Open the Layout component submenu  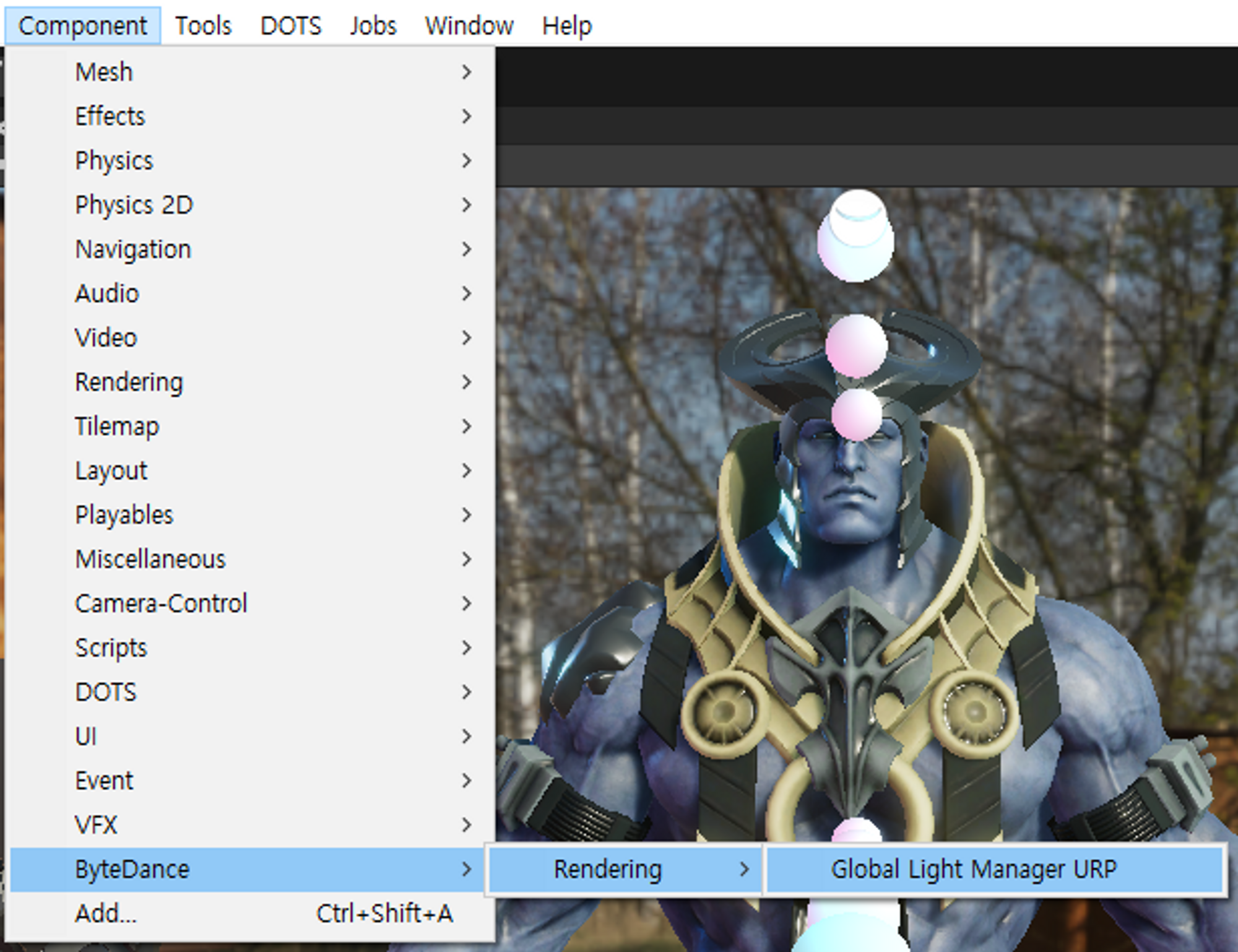[111, 471]
